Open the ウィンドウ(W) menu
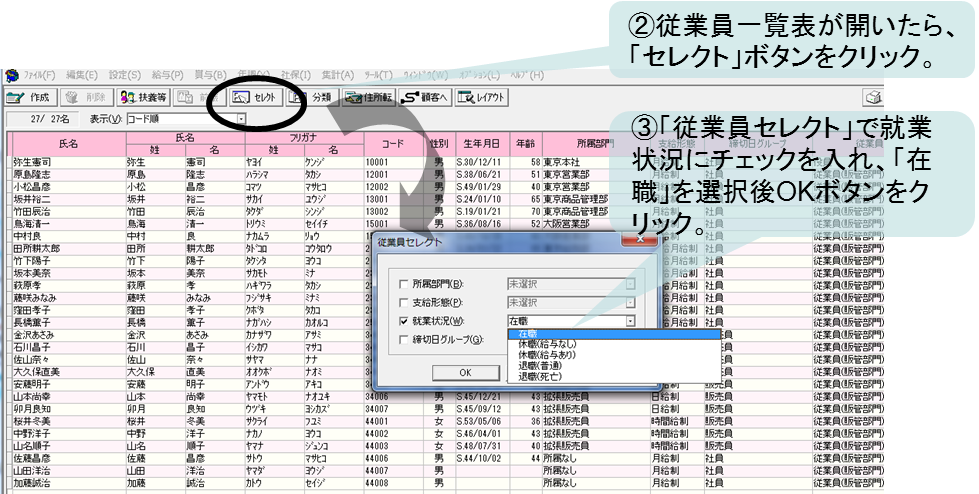This screenshot has height=494, width=979. [425, 75]
